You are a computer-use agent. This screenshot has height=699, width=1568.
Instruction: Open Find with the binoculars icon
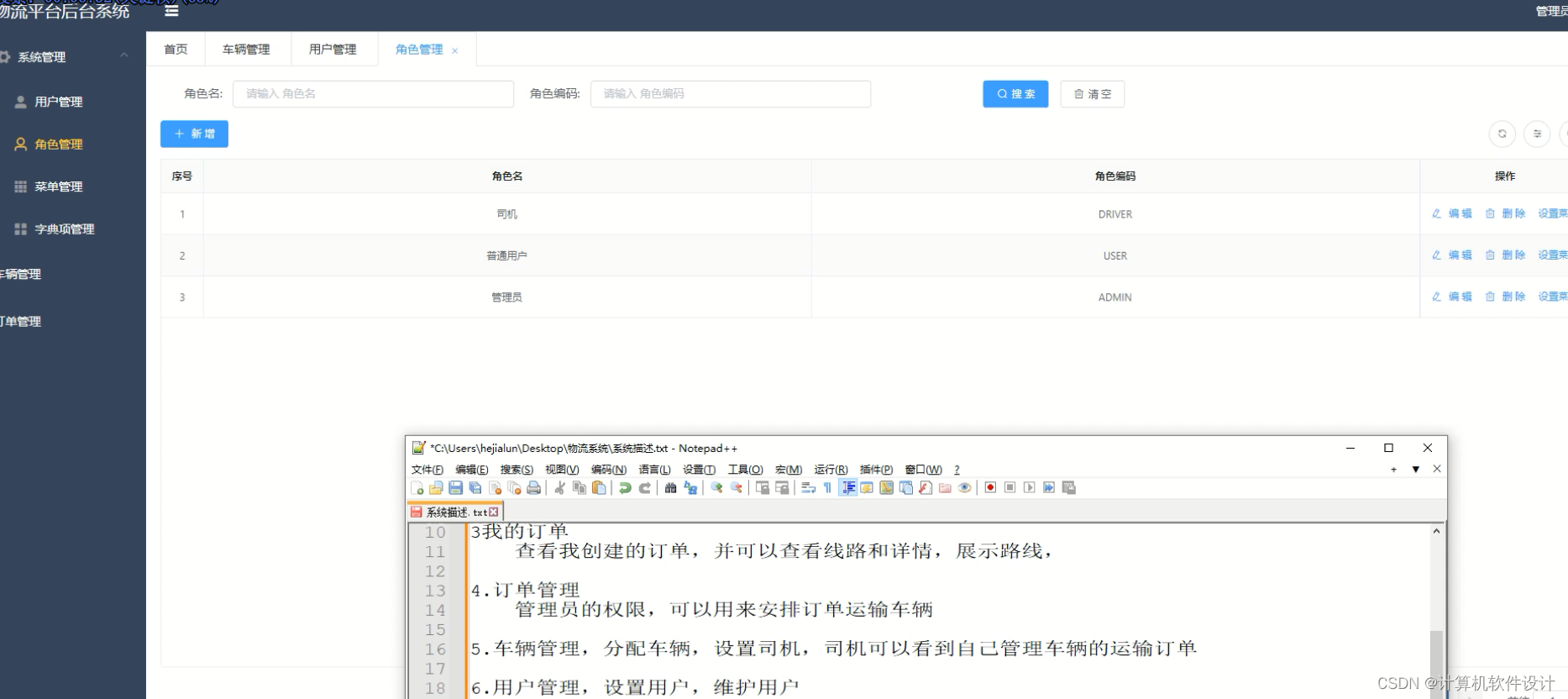(x=670, y=487)
